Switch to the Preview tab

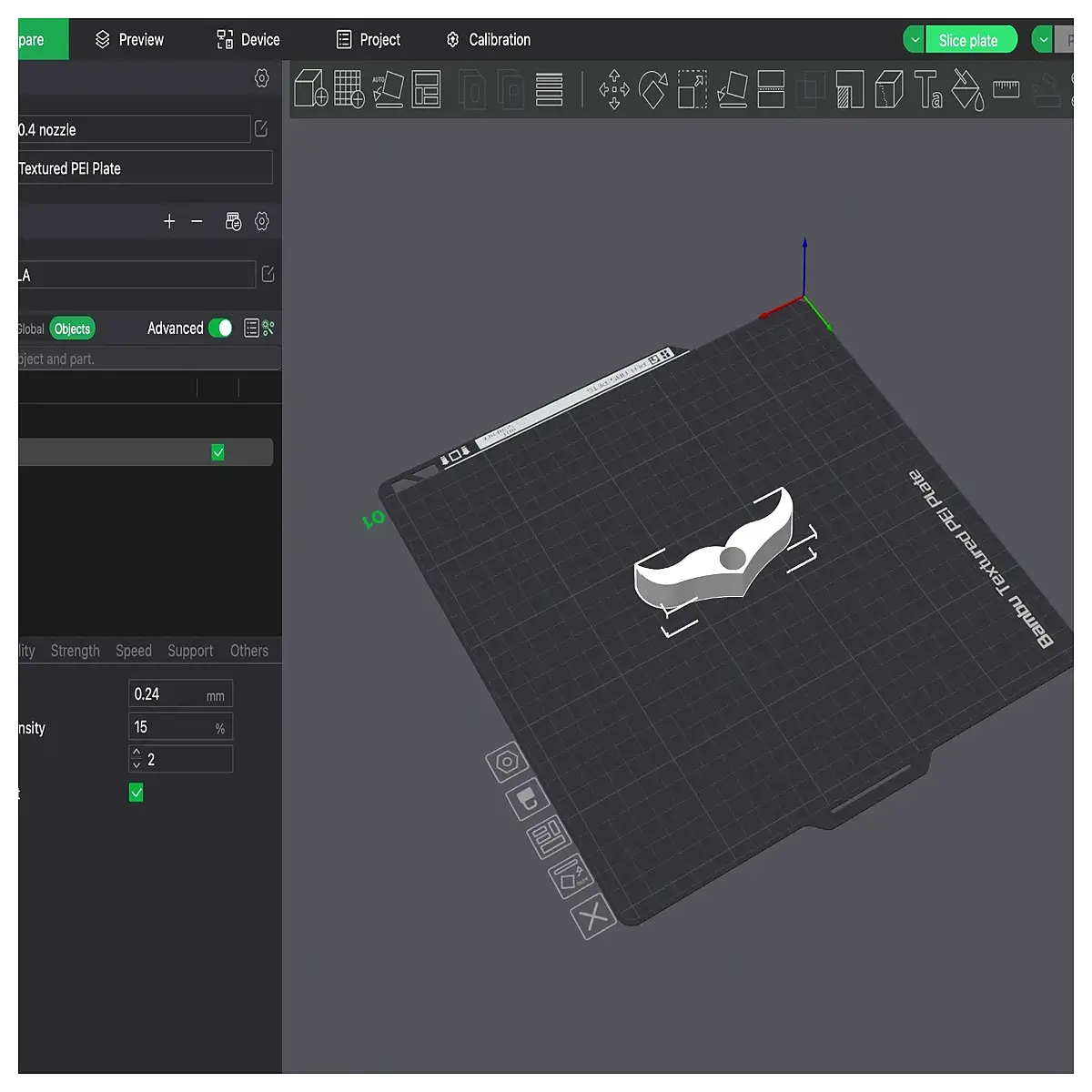129,40
